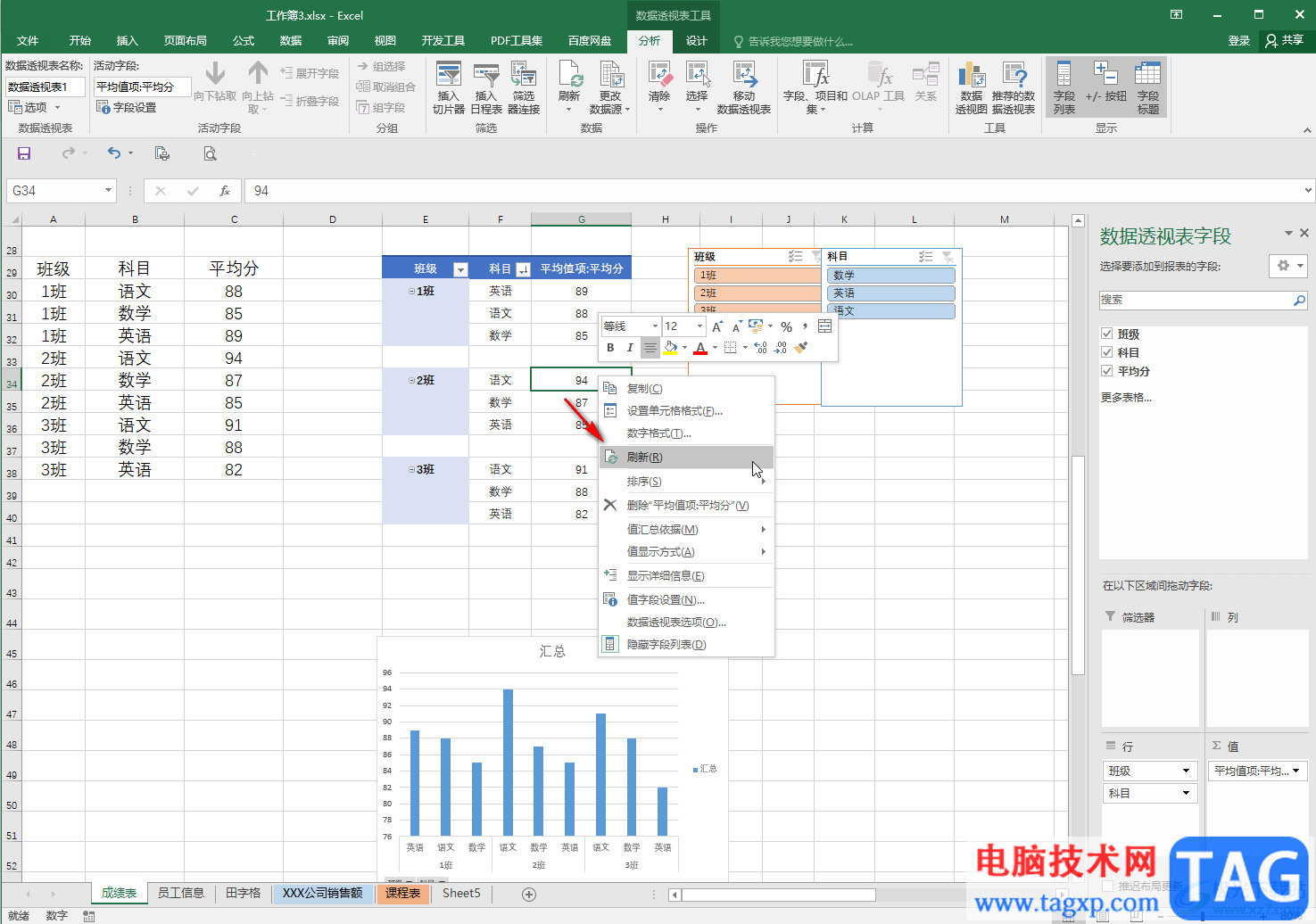Image resolution: width=1316 pixels, height=924 pixels.
Task: Collapse the 2班 group in pivot table
Action: (411, 380)
